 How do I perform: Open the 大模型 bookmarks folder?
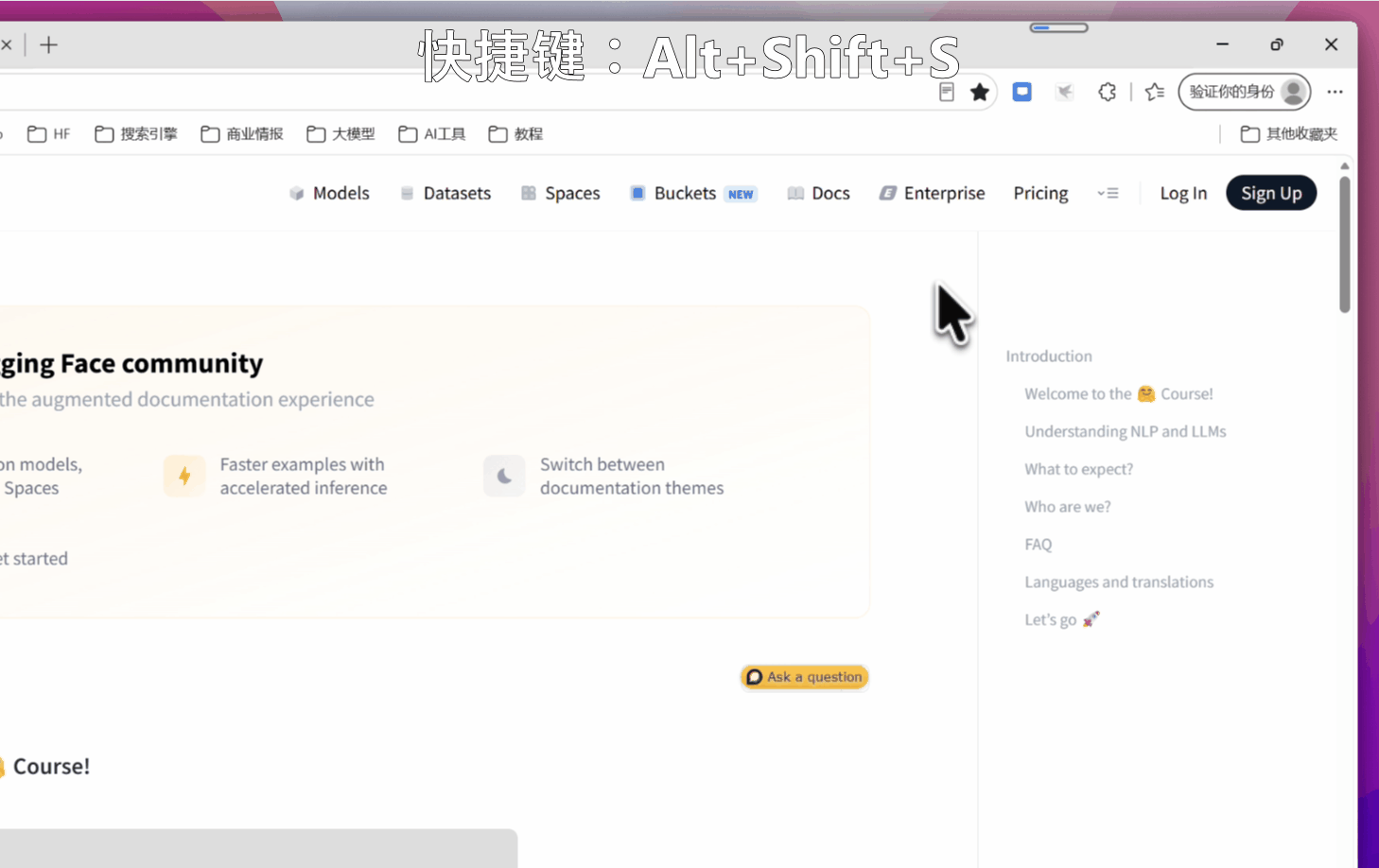(x=340, y=134)
